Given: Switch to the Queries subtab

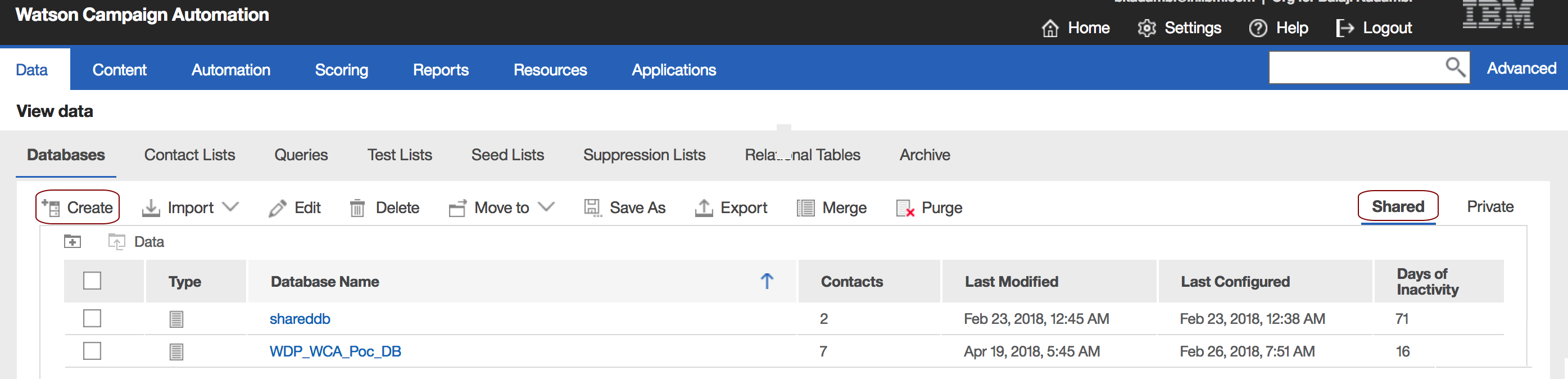Looking at the screenshot, I should (x=301, y=155).
